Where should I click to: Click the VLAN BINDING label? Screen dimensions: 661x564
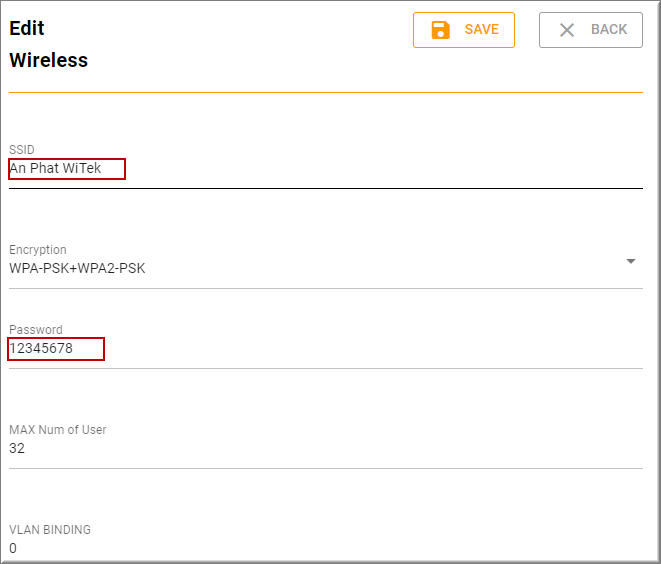point(50,530)
